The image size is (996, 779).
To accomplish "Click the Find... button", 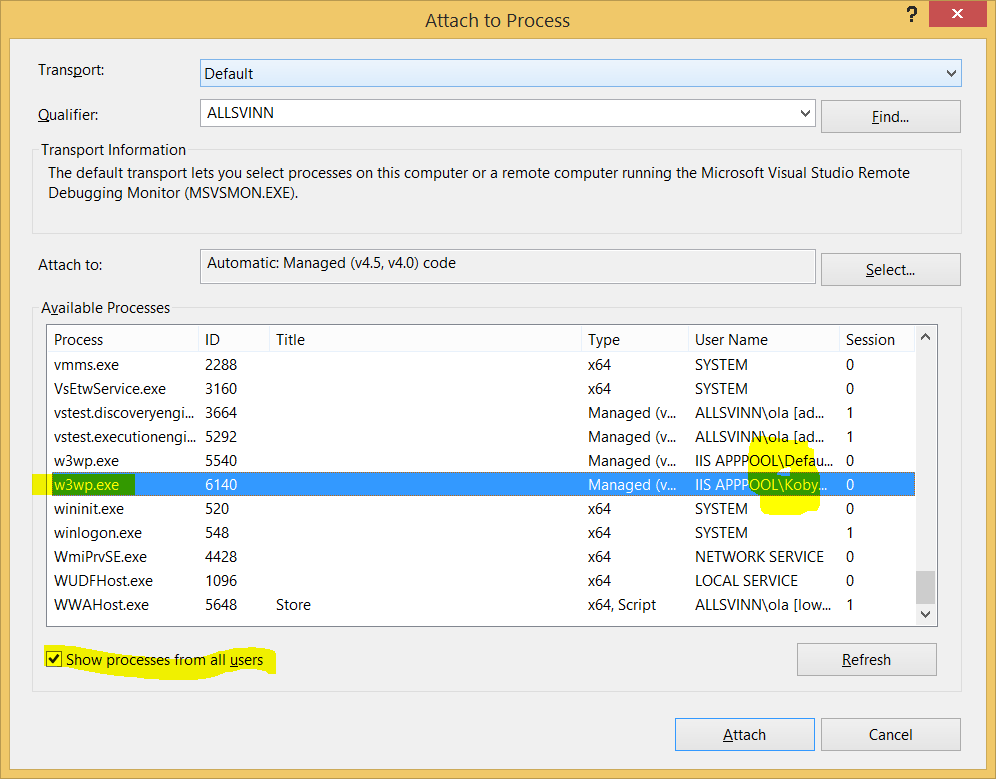I will 890,117.
